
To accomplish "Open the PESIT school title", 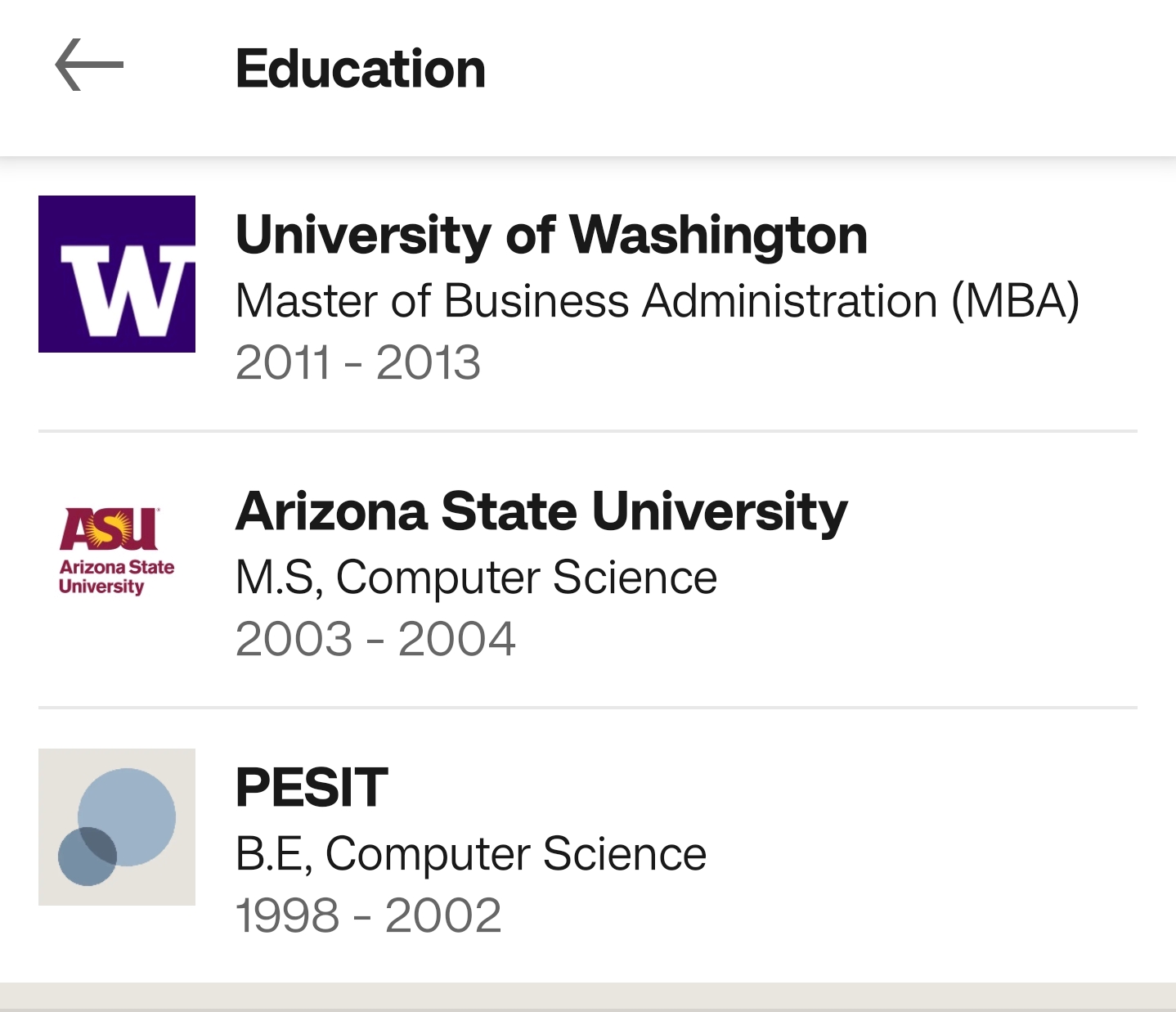I will tap(312, 788).
